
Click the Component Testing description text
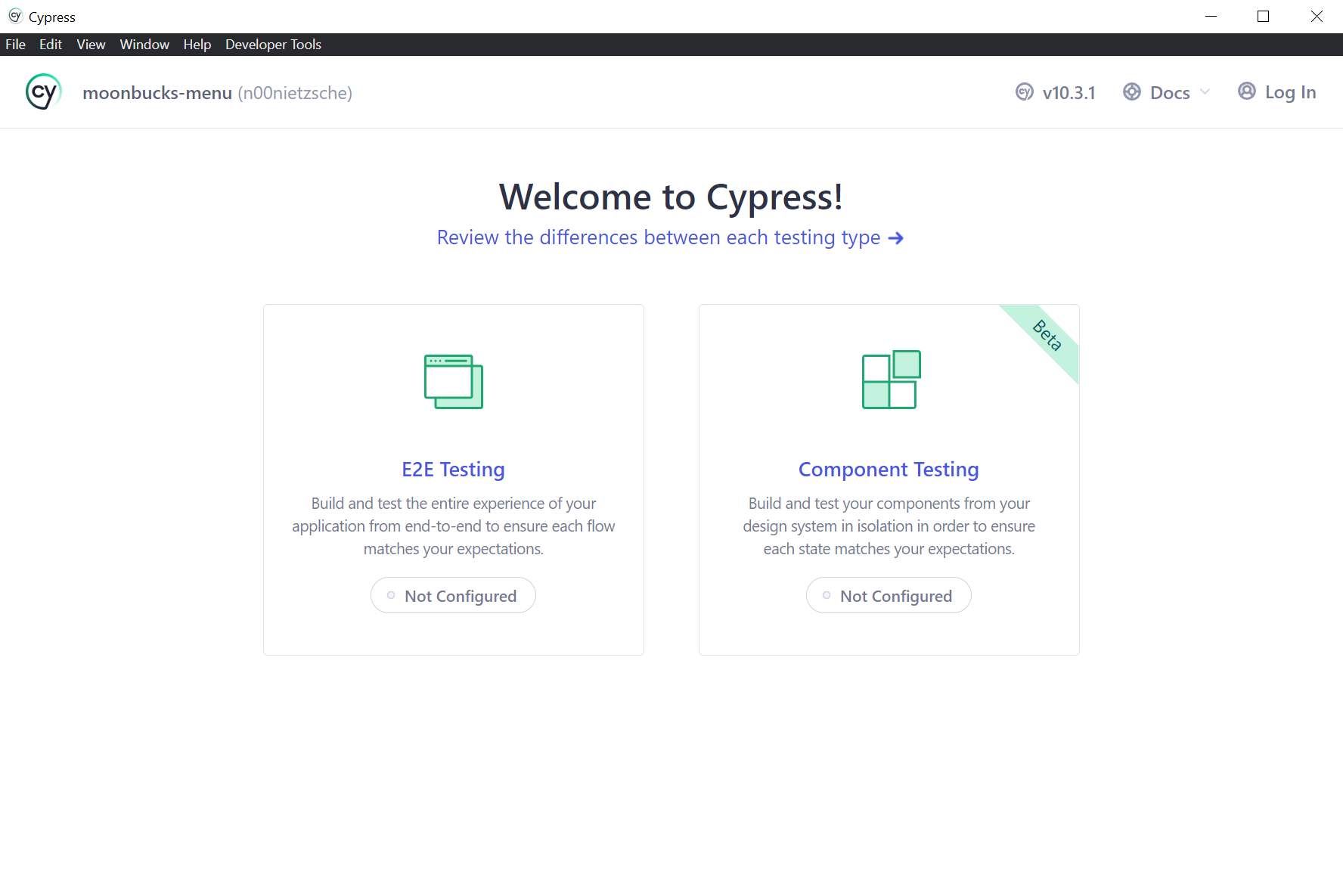click(x=889, y=526)
